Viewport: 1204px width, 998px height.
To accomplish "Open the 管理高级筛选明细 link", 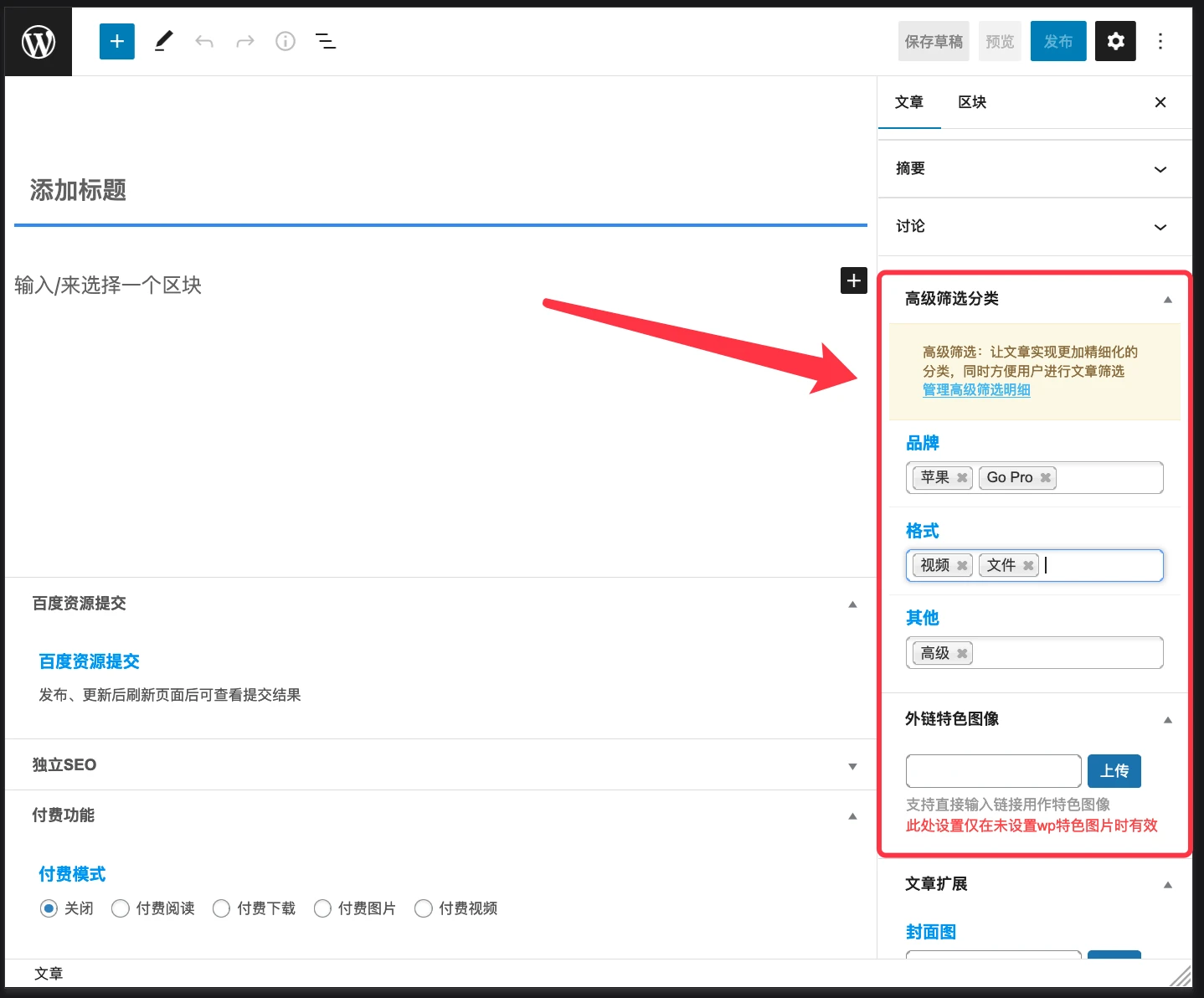I will 976,389.
